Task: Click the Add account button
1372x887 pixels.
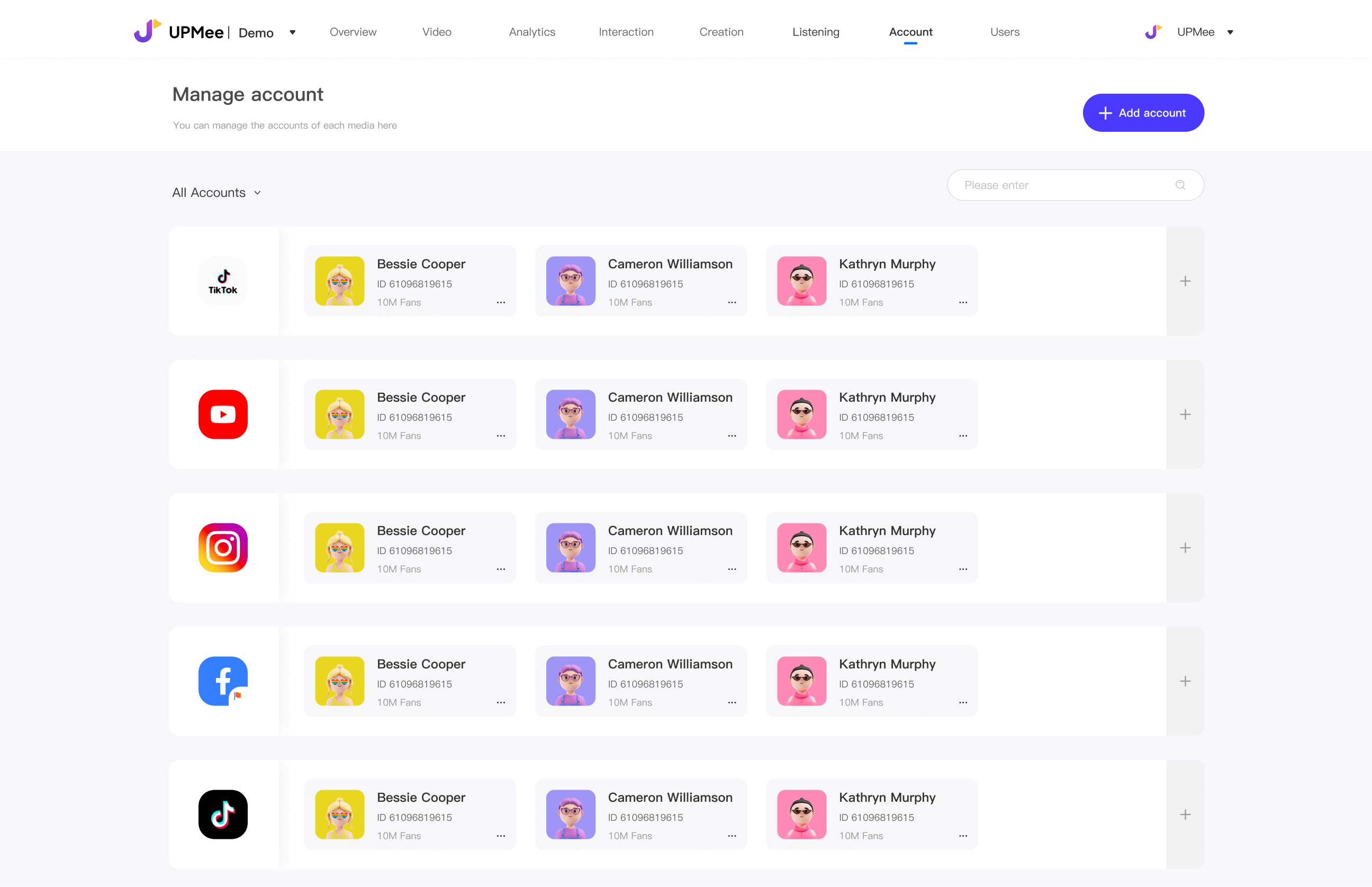Action: pyautogui.click(x=1143, y=113)
